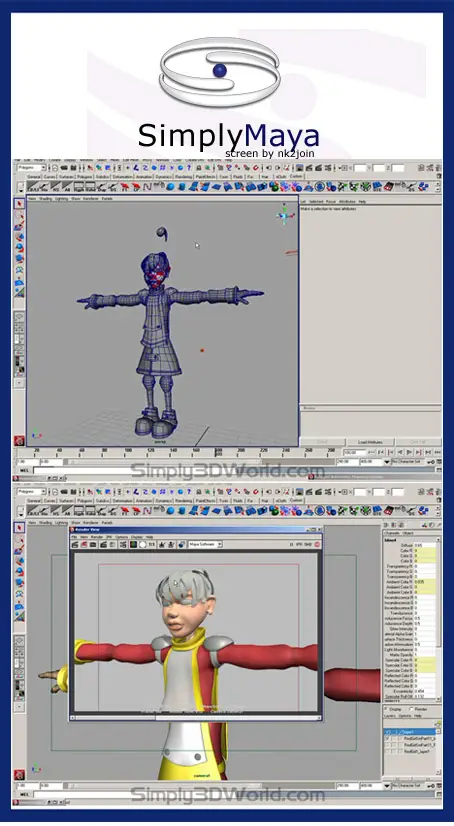454x826 pixels.
Task: Click the Render View horizontal scrollbar
Action: pyautogui.click(x=196, y=717)
